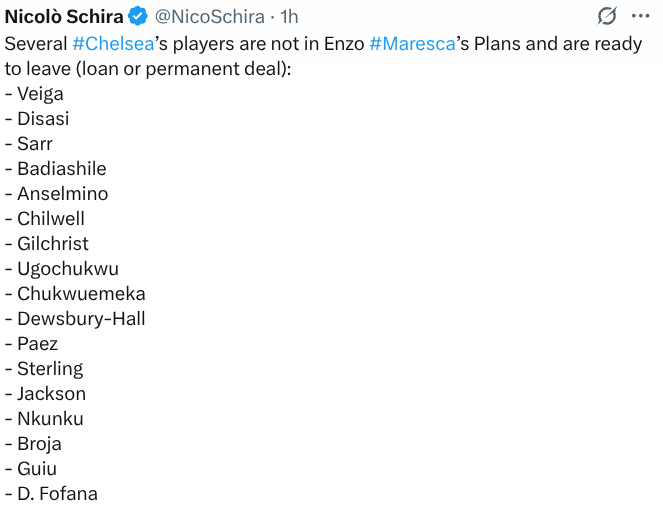Click the D. Fofana list entry
Screen dimensions: 663x513
coord(57,494)
